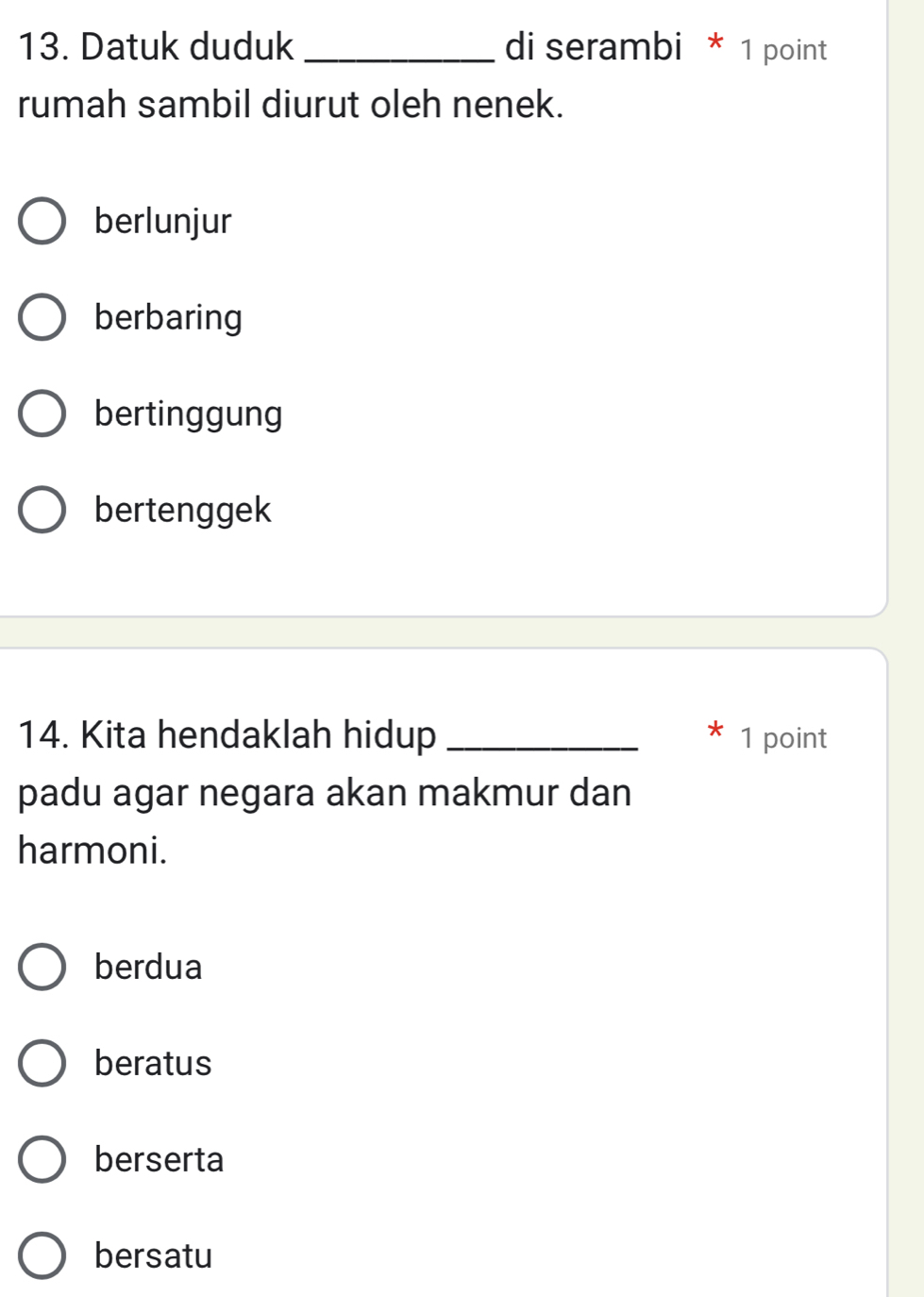924x1297 pixels.
Task: Select the radio button for "berbaring"
Action: (41, 318)
